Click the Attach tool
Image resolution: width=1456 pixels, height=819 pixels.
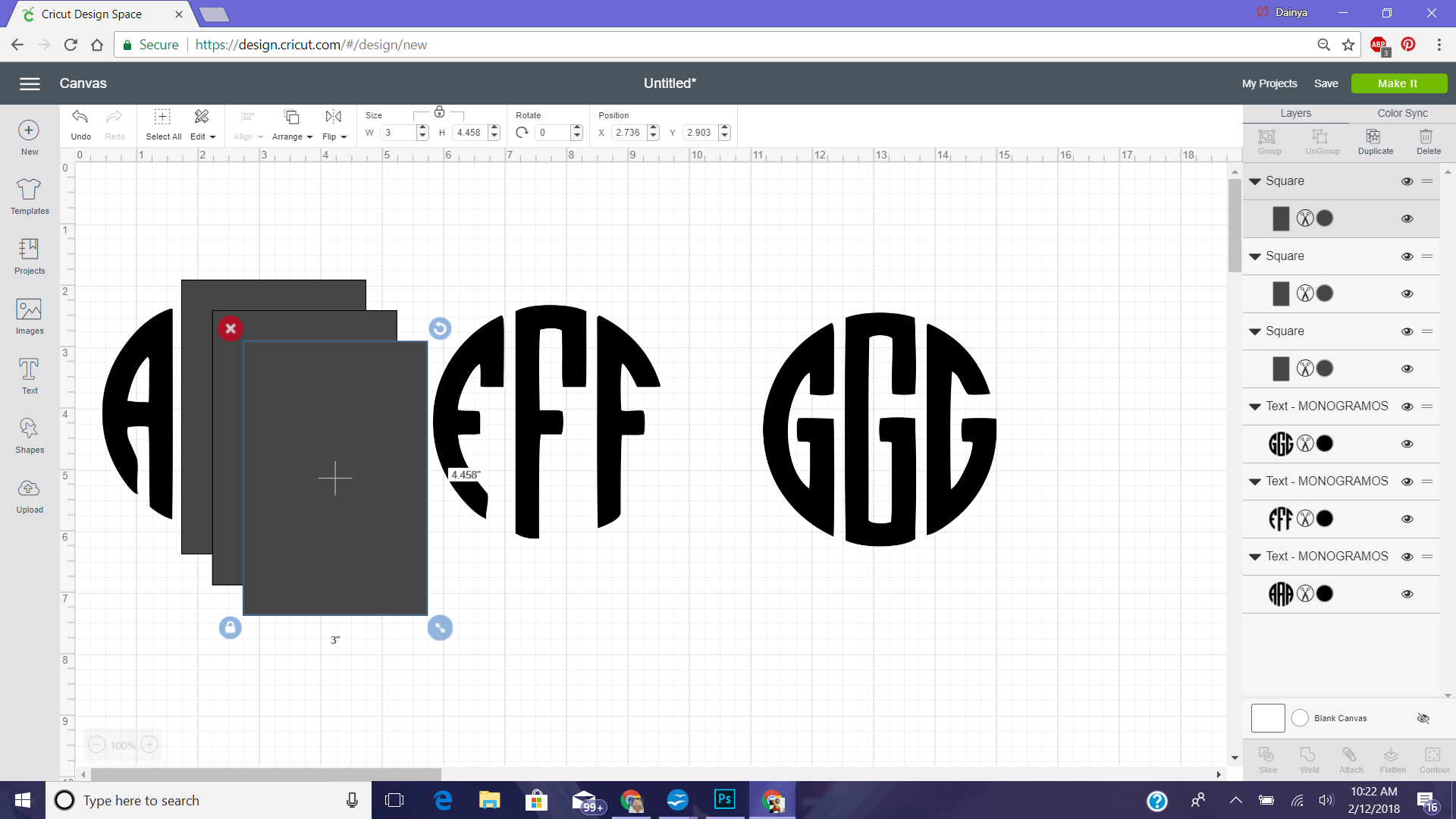coord(1351,760)
